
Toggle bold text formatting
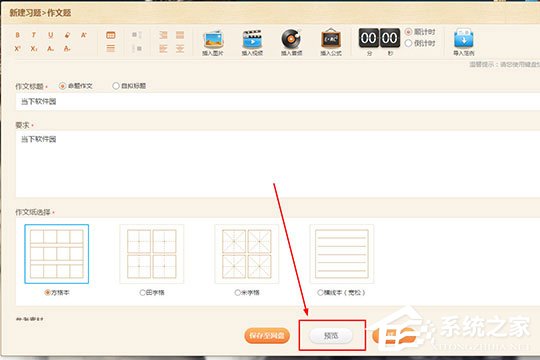17,35
